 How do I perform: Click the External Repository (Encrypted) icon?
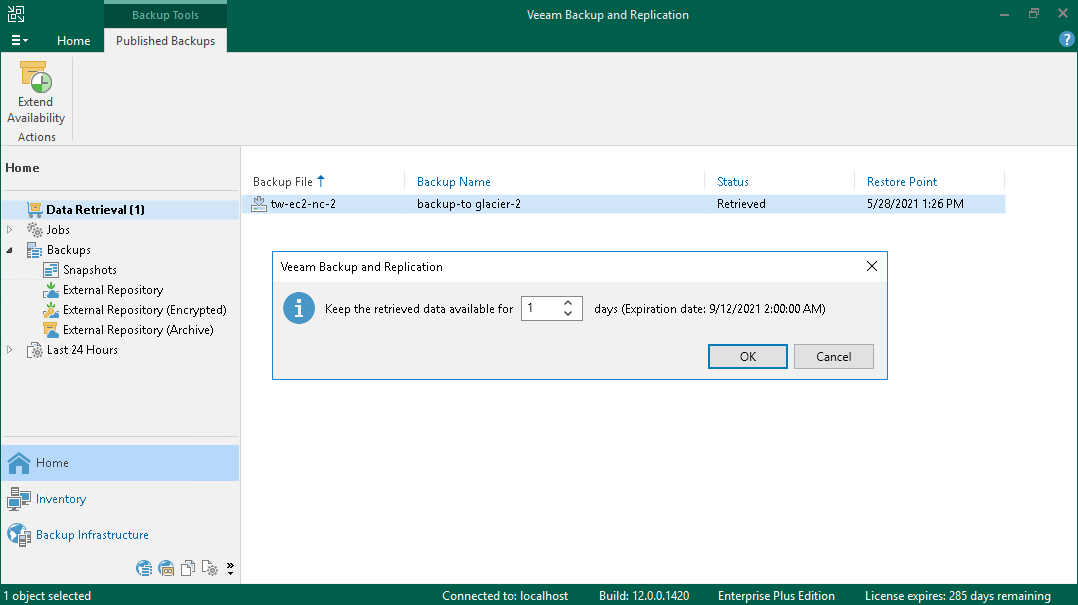pos(51,309)
